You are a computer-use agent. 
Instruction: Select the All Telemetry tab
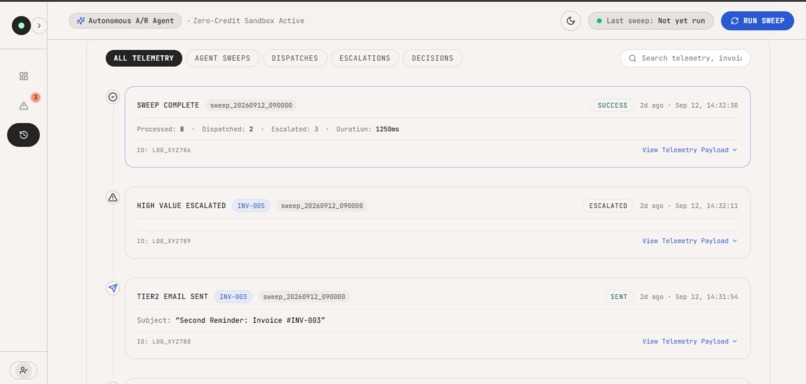144,58
